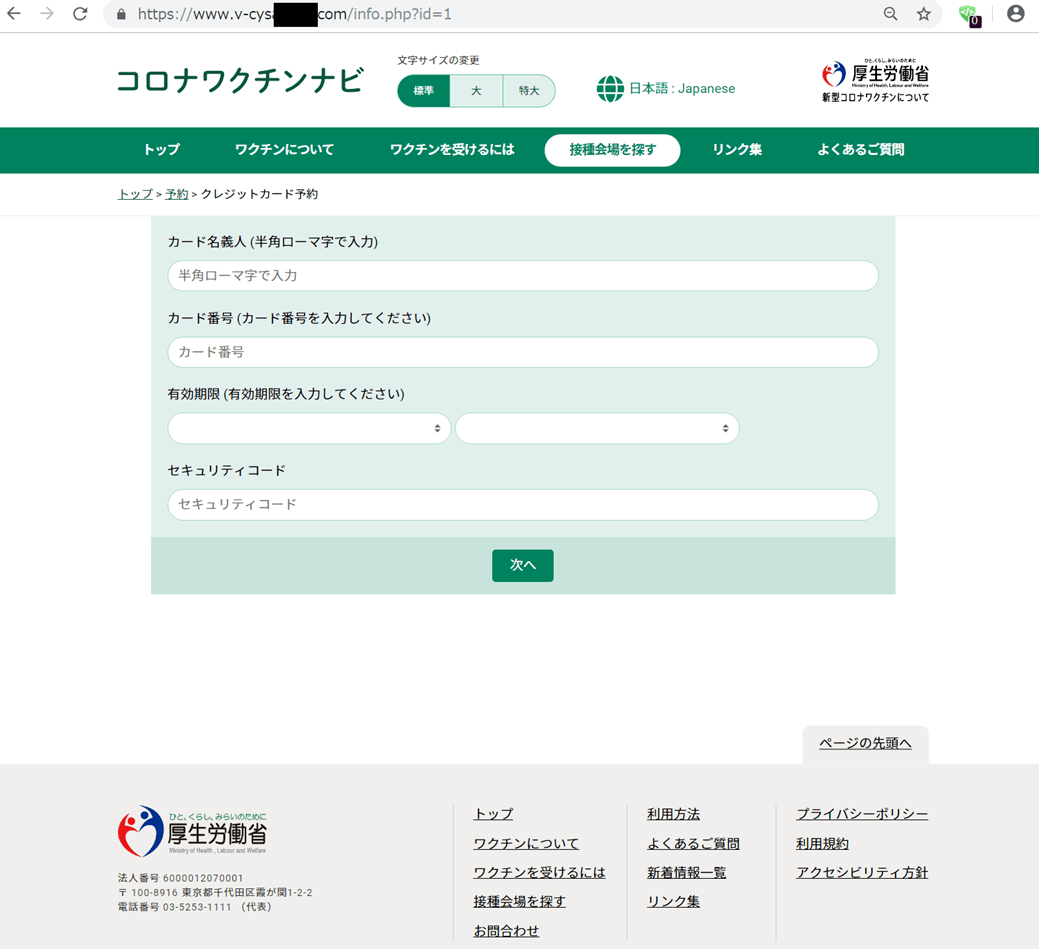Open 日本語 : Japanese language selector
The image size is (1039, 949).
click(681, 89)
